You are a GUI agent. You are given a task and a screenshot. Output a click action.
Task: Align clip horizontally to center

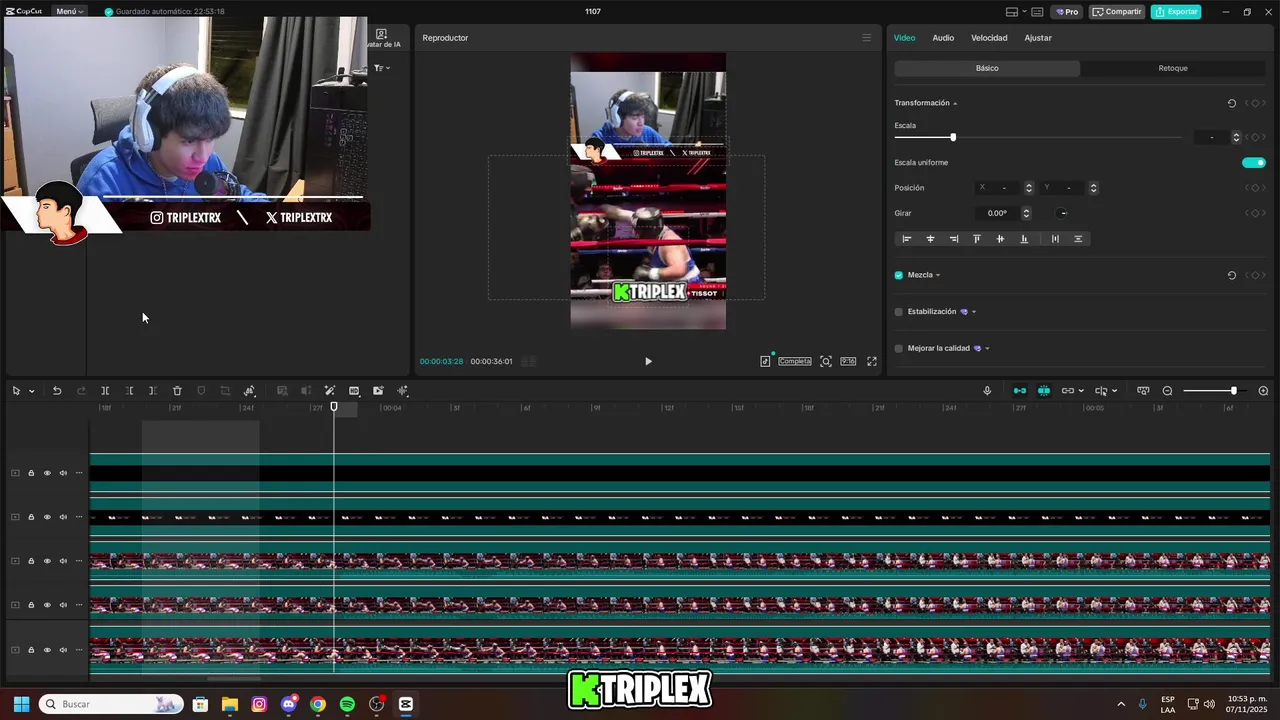930,239
